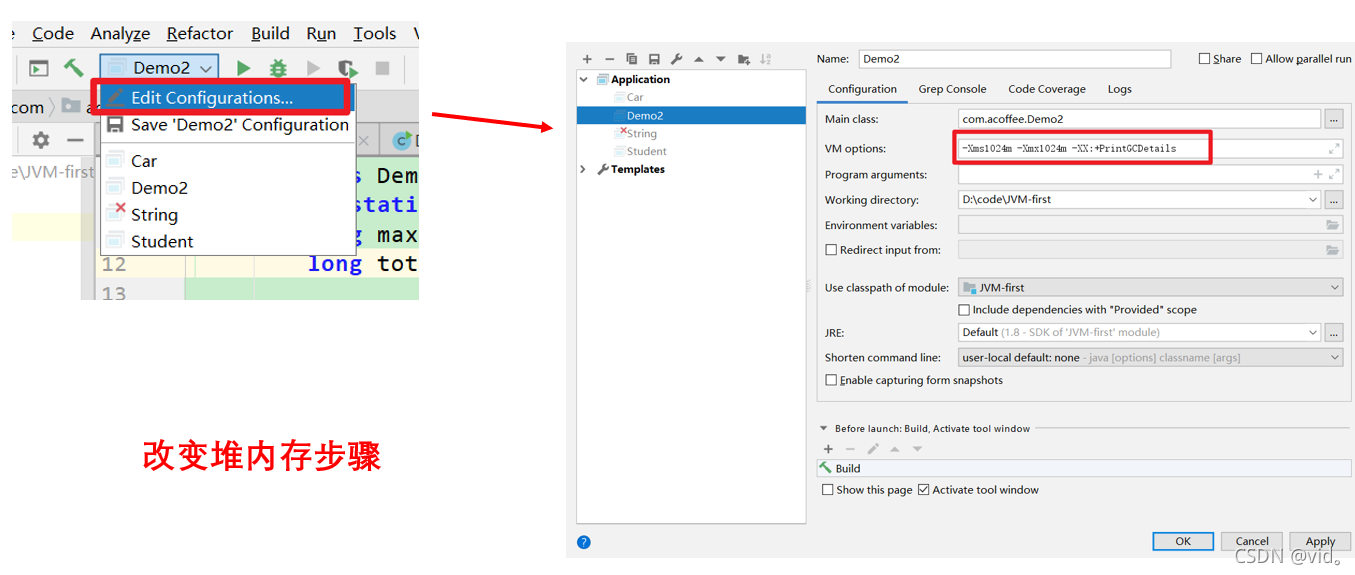Screen dimensions: 1355x575
Task: Click the grayed-out run icon after the bug
Action: pos(313,68)
